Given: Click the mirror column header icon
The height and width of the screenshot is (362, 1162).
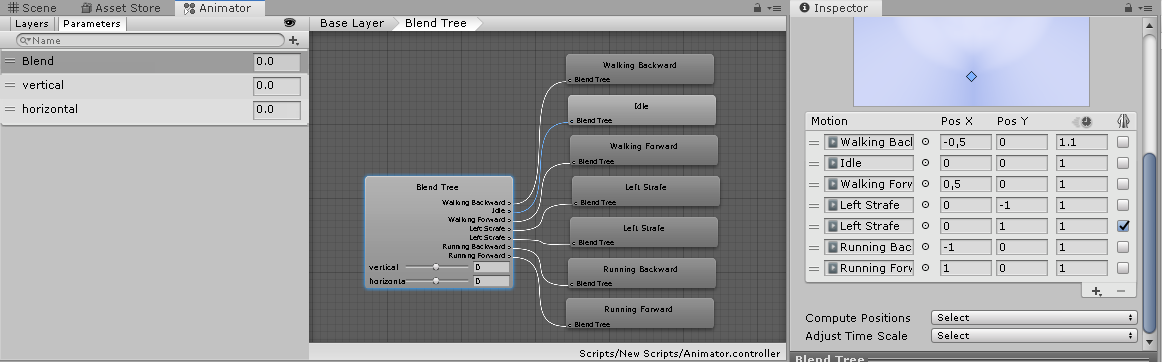Looking at the screenshot, I should (1123, 122).
